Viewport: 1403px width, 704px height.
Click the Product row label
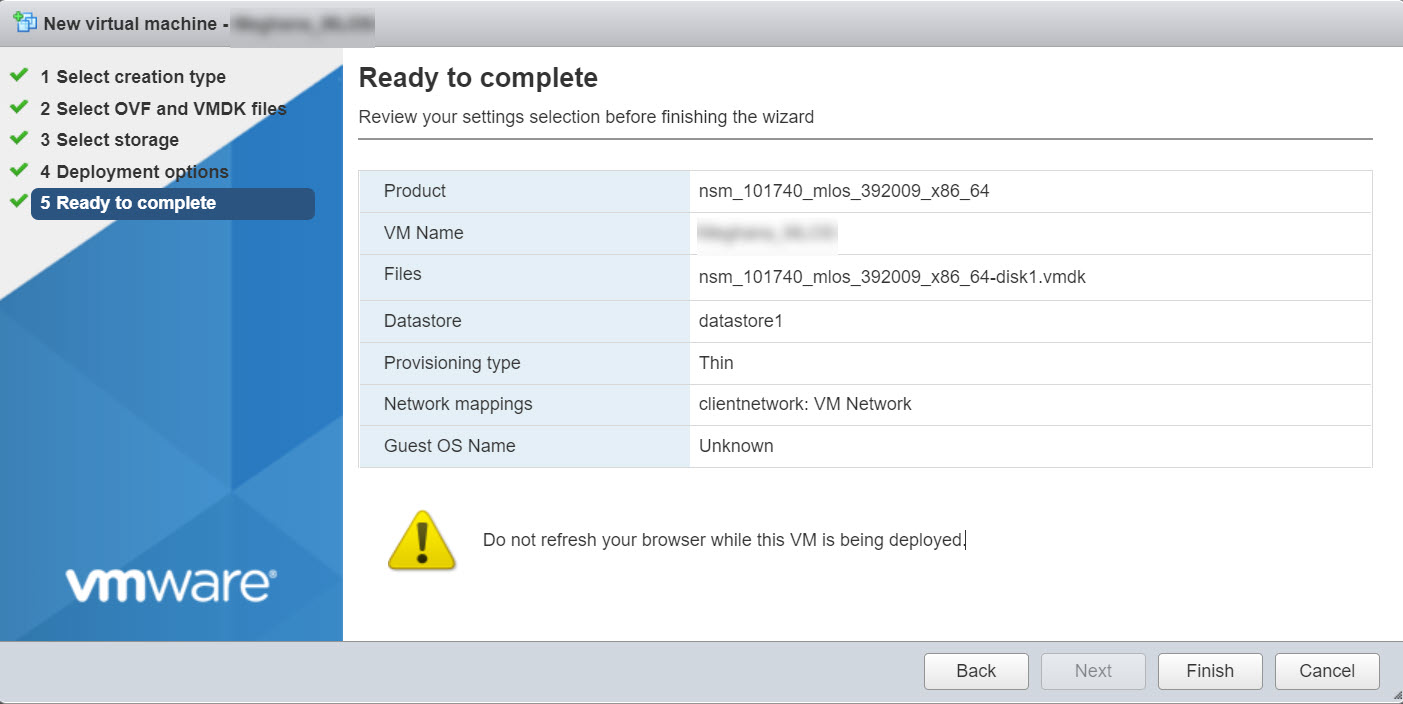click(415, 191)
